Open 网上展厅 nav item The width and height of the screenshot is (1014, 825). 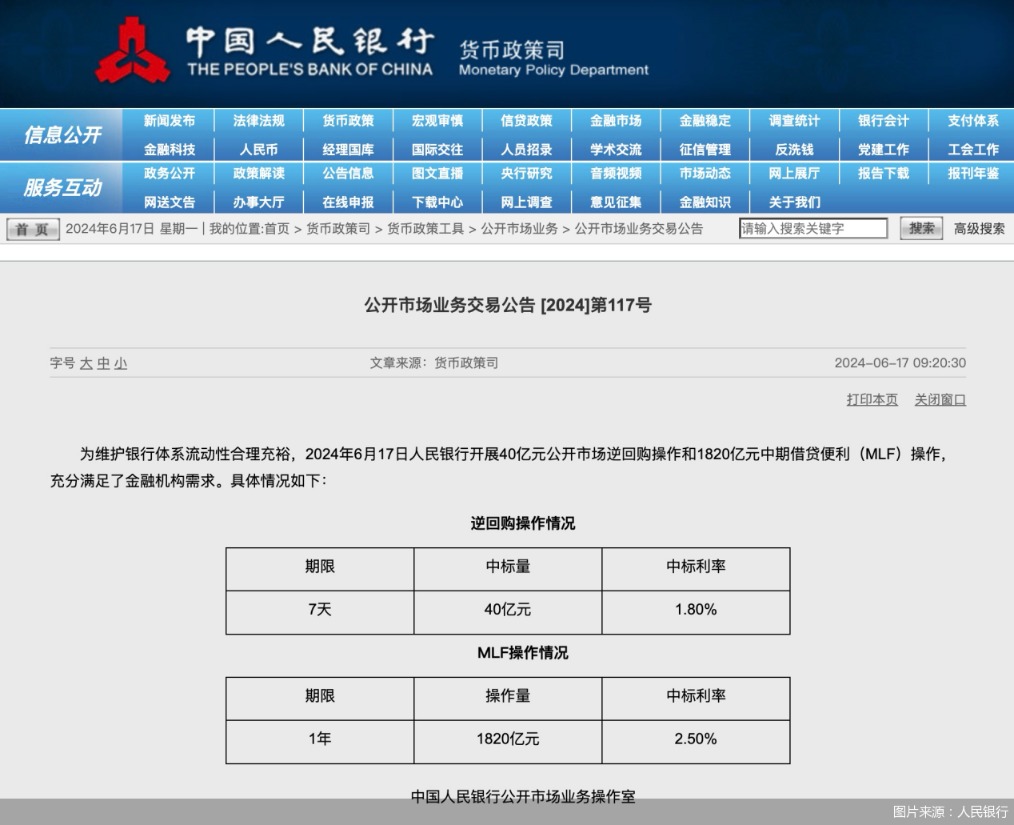tap(794, 173)
